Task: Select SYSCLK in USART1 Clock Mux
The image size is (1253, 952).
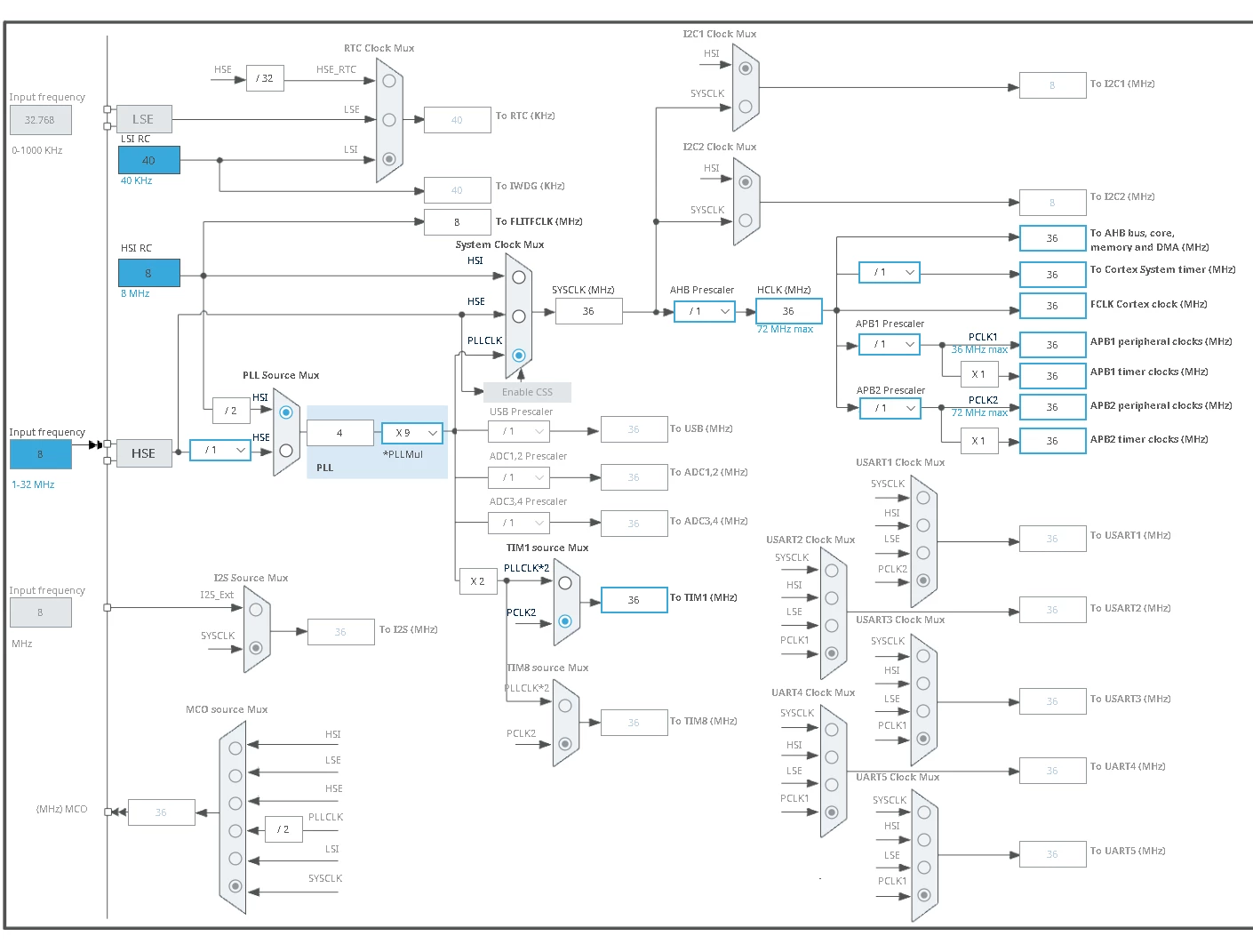Action: click(923, 498)
